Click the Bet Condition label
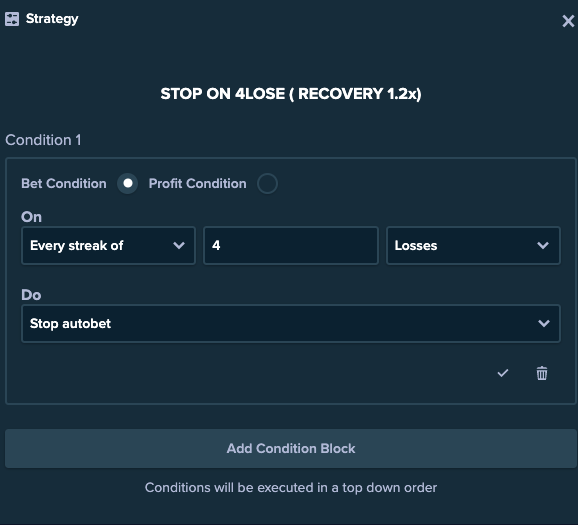578x525 pixels. click(x=64, y=183)
